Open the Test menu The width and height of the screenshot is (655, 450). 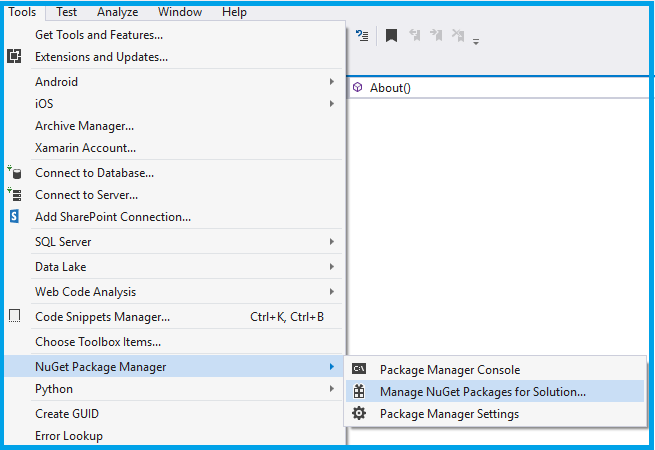click(66, 12)
